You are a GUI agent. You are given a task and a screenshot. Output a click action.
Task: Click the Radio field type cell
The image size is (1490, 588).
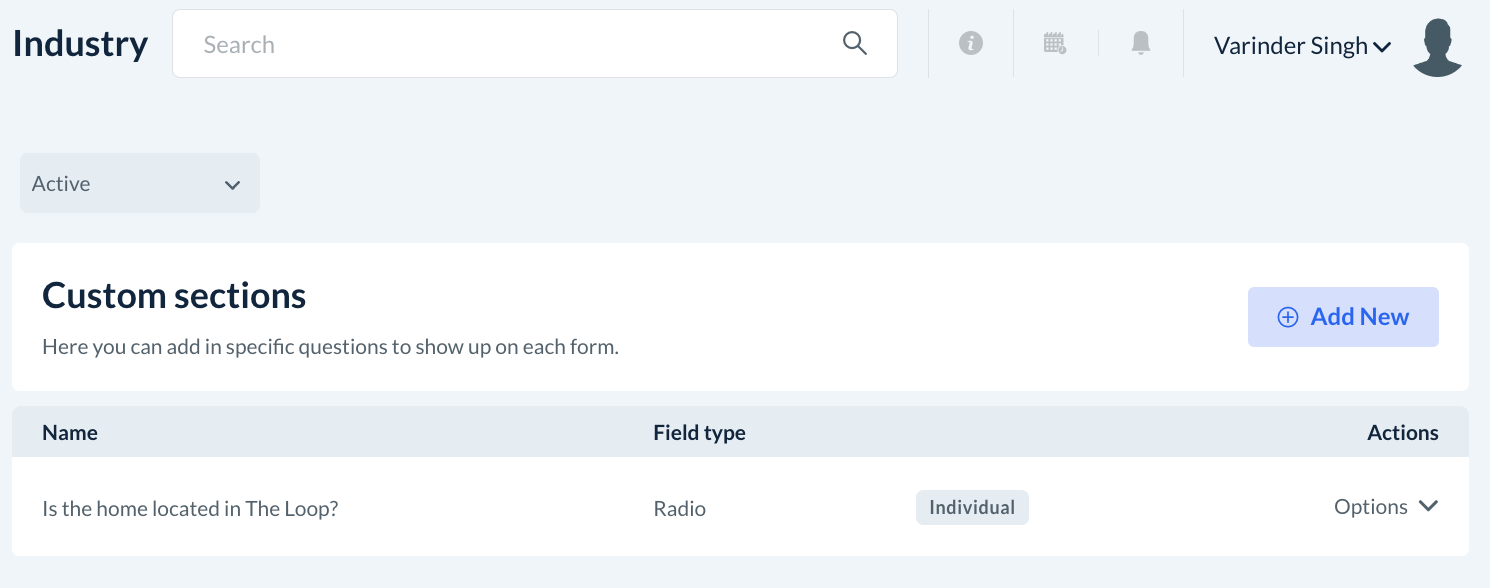[x=679, y=508]
